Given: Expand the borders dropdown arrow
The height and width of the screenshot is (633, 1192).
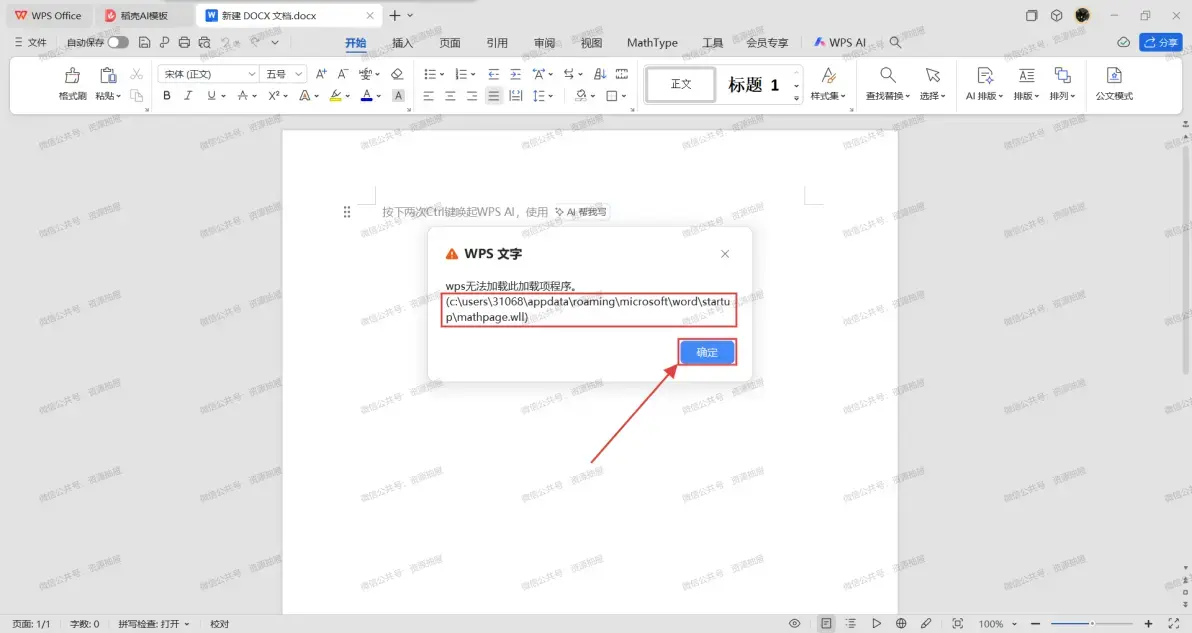Looking at the screenshot, I should click(x=624, y=97).
